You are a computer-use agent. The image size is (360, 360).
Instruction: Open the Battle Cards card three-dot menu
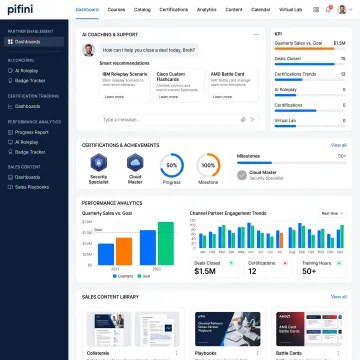tap(338, 353)
